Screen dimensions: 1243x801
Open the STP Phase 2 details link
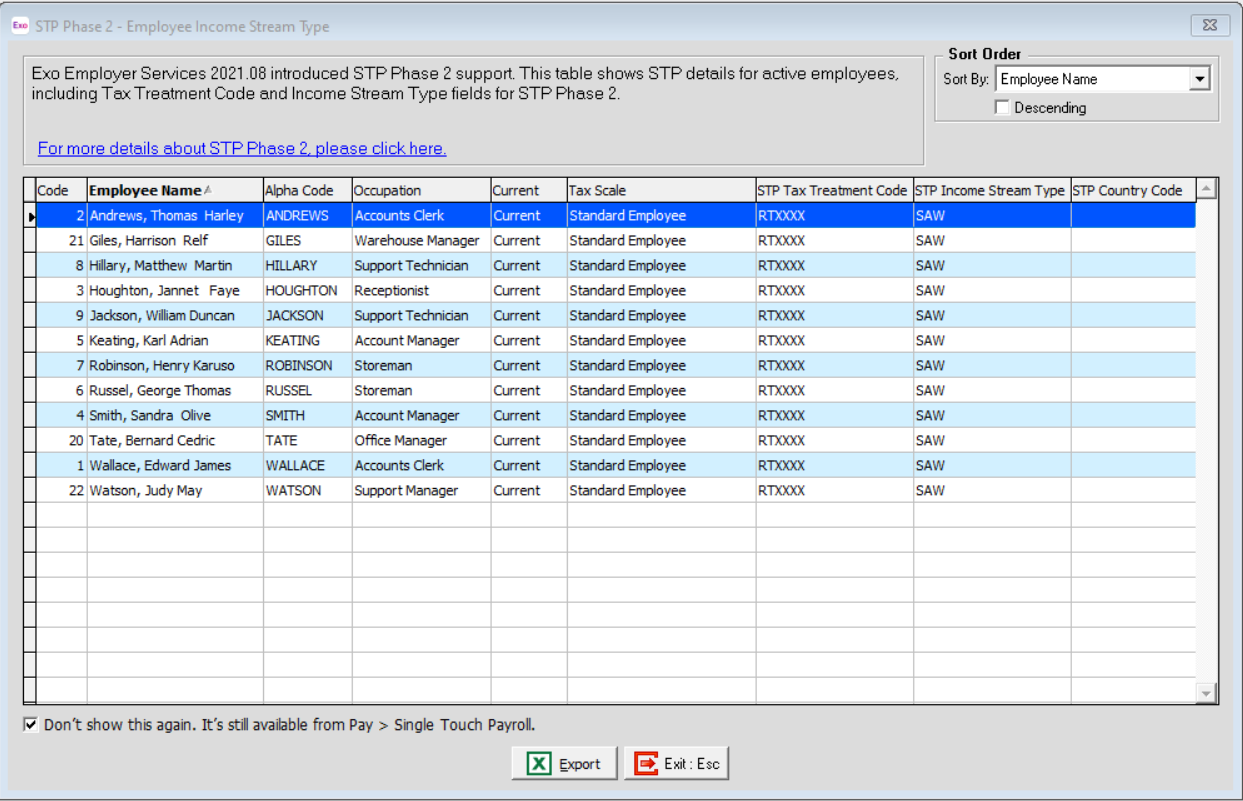pyautogui.click(x=242, y=149)
